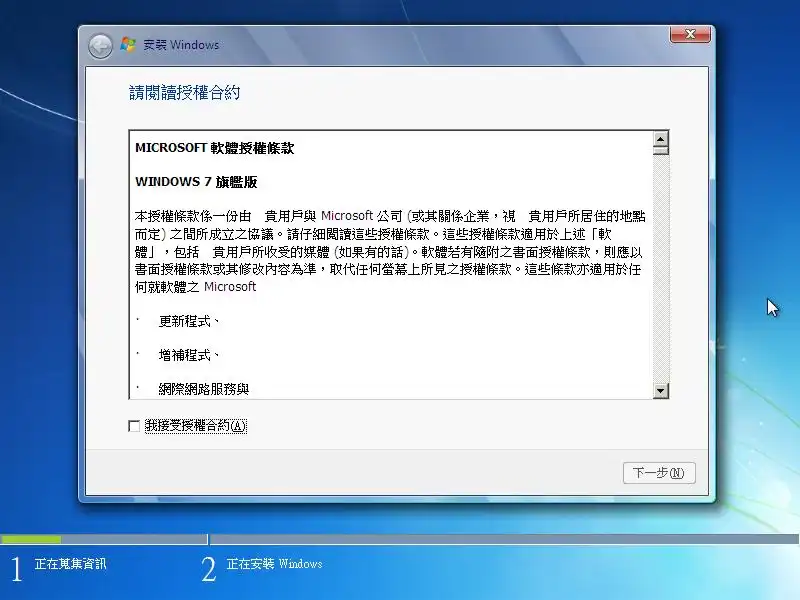The height and width of the screenshot is (600, 800).
Task: Click the license scrollbar up arrow
Action: click(x=661, y=139)
